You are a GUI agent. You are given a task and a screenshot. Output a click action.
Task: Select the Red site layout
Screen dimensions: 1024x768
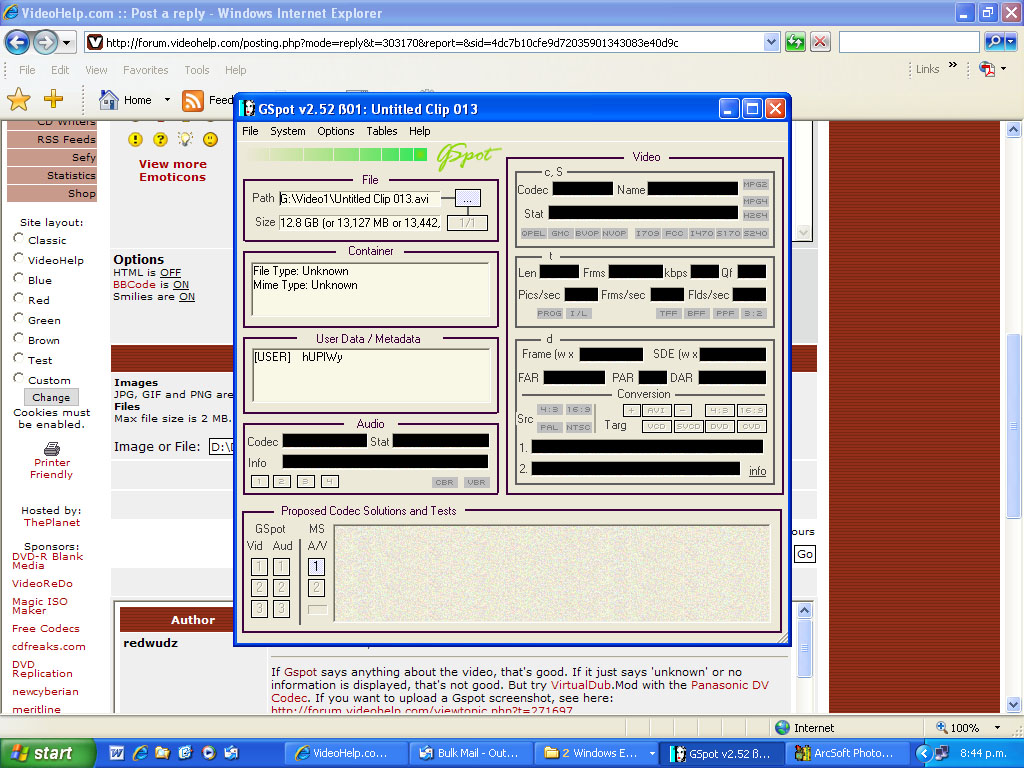(x=19, y=298)
